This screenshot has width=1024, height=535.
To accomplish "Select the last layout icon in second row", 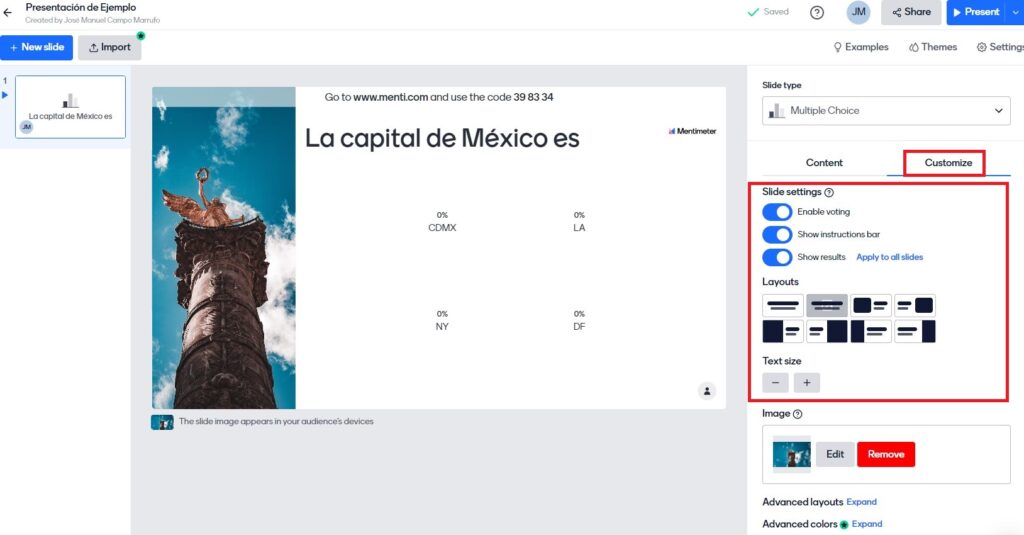I will pos(915,331).
